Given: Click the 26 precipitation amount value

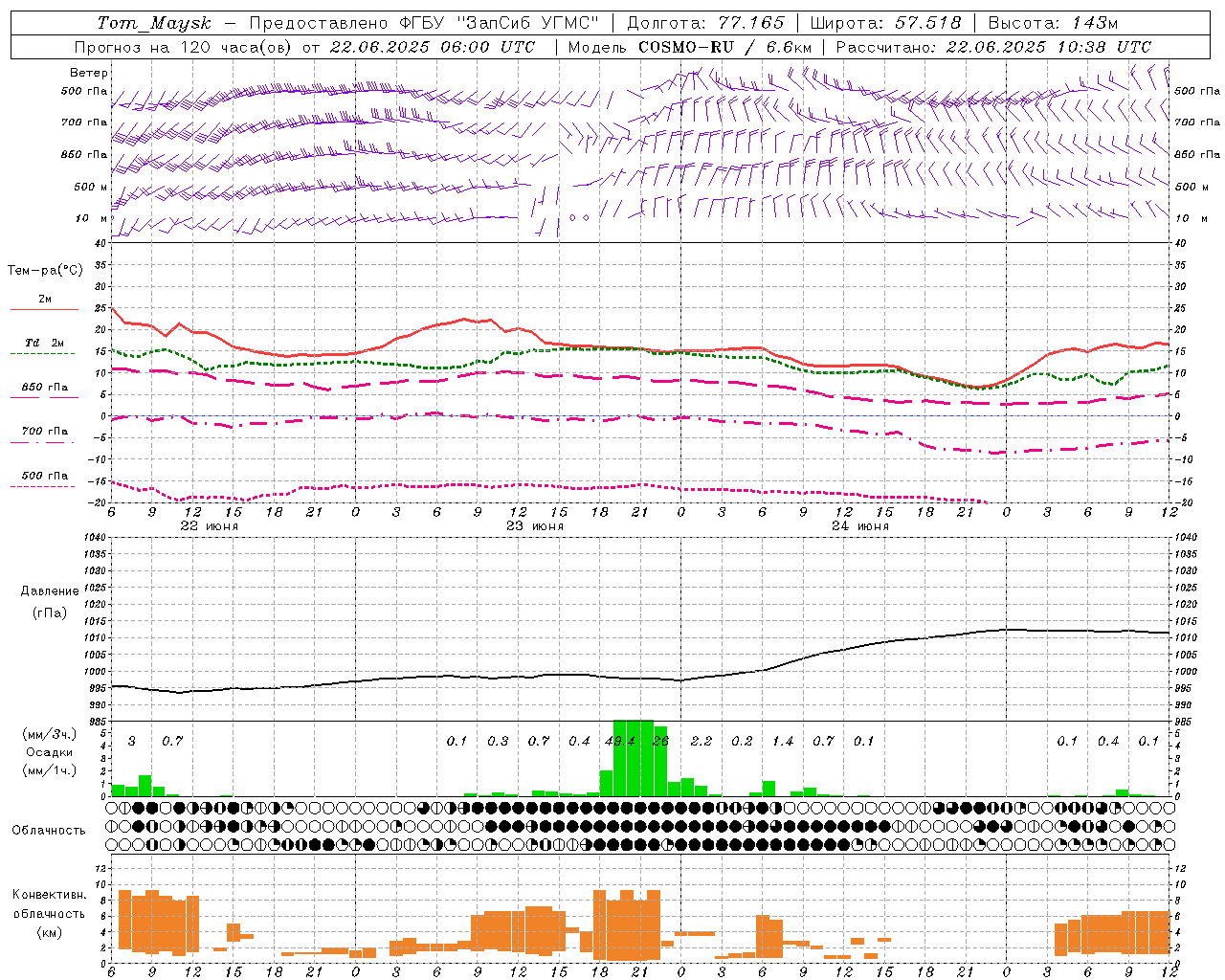Looking at the screenshot, I should point(660,741).
